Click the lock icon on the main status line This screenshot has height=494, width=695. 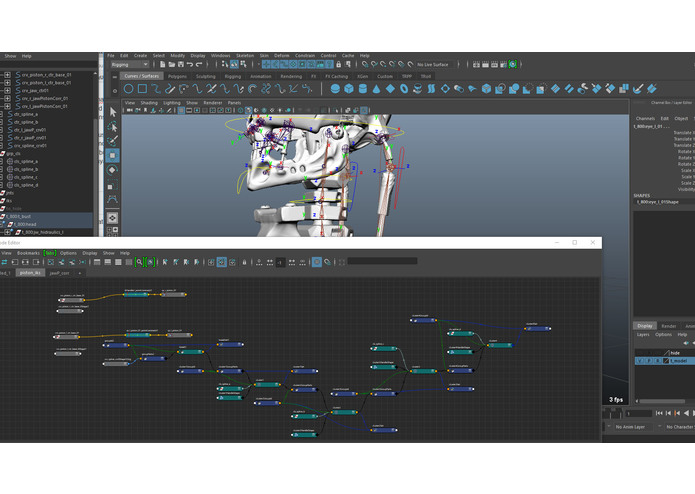pyautogui.click(x=339, y=65)
